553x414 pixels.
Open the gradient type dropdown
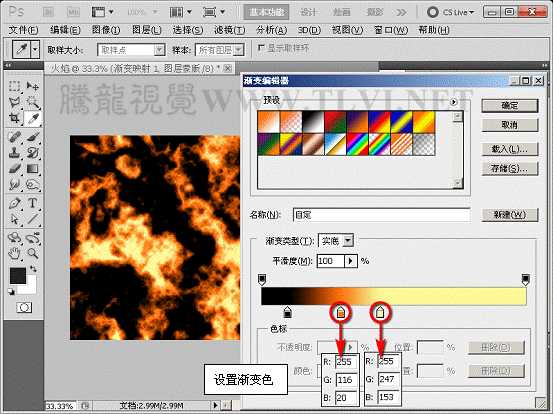pyautogui.click(x=348, y=241)
